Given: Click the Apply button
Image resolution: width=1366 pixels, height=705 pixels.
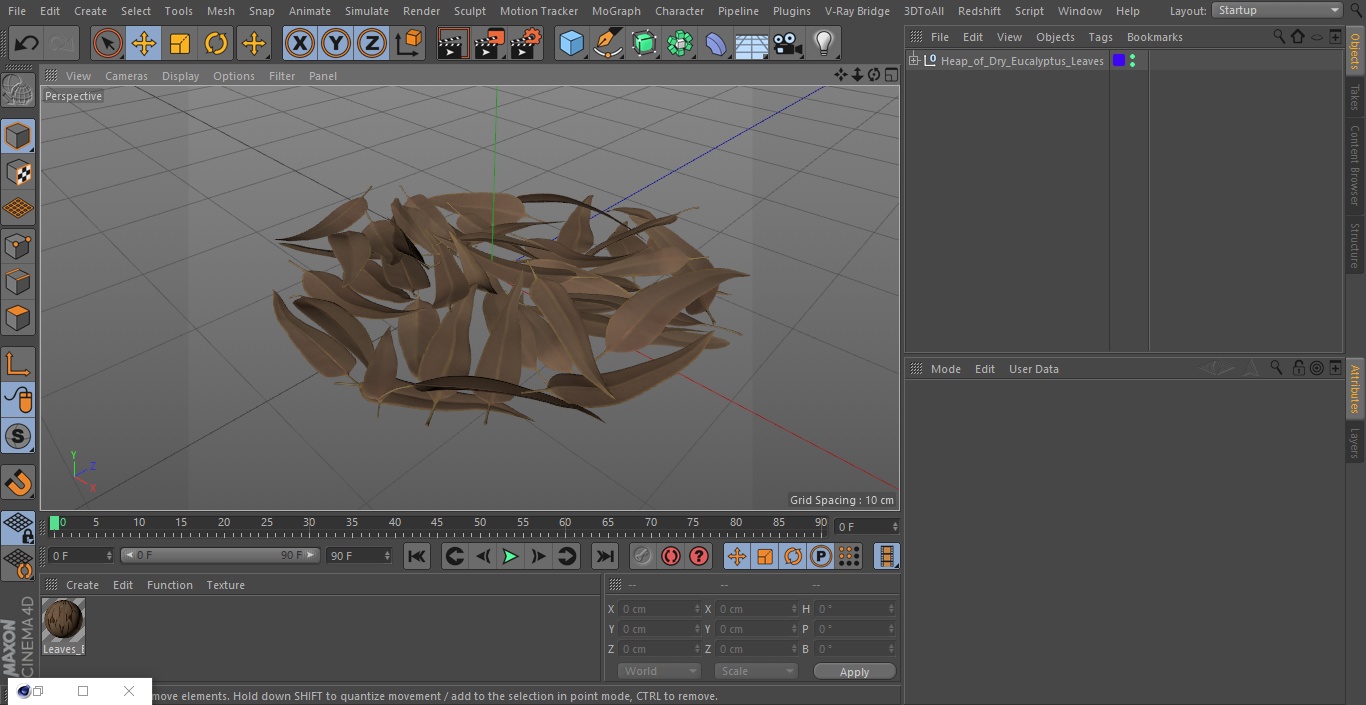Looking at the screenshot, I should [854, 672].
